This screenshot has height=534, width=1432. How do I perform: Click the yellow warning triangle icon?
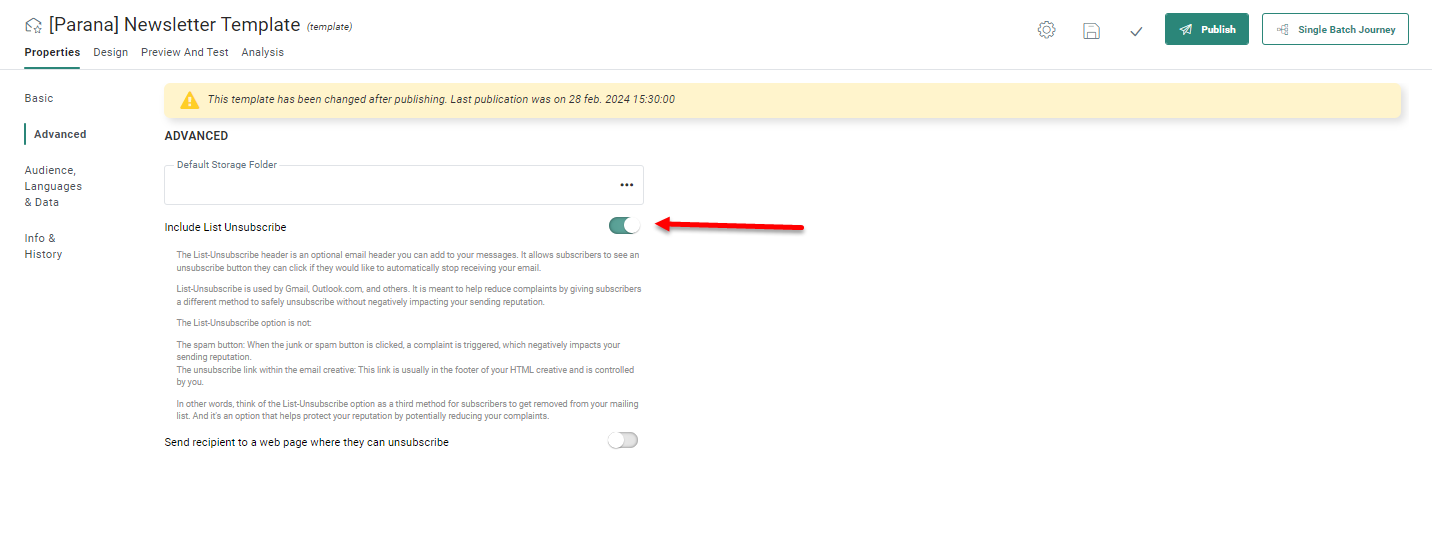pos(189,100)
